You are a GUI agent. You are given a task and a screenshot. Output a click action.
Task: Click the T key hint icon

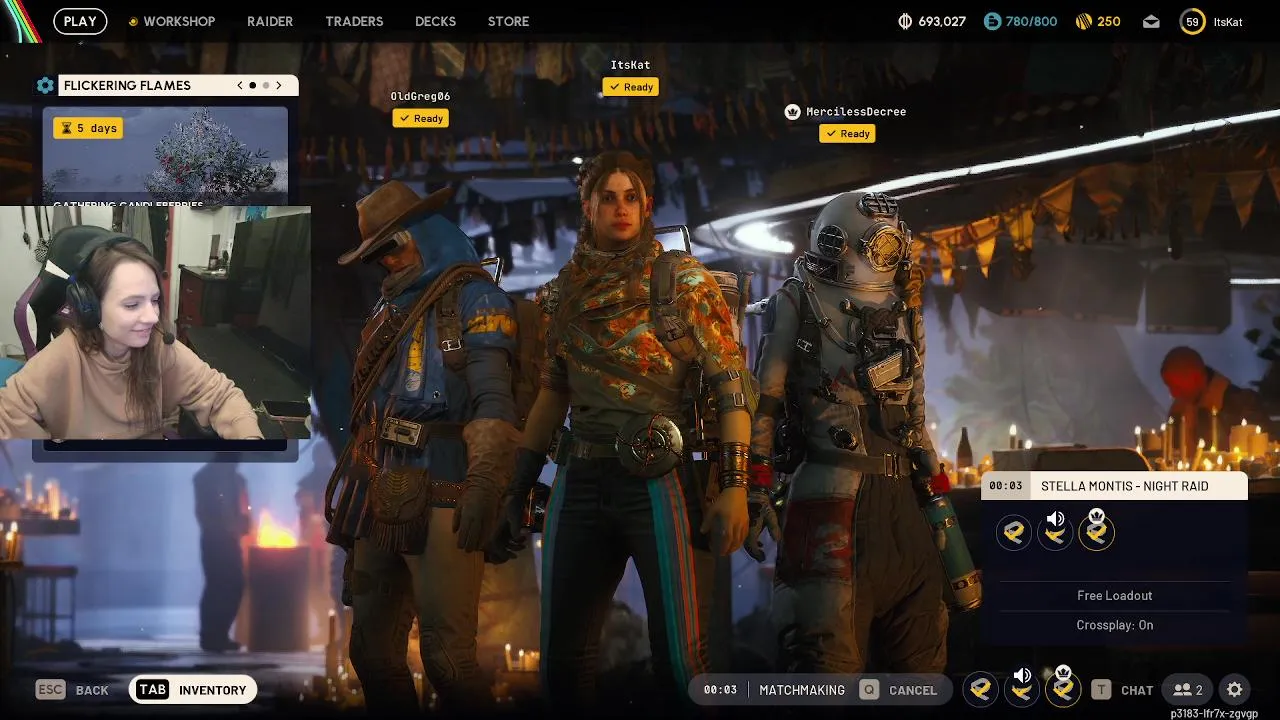(1101, 690)
